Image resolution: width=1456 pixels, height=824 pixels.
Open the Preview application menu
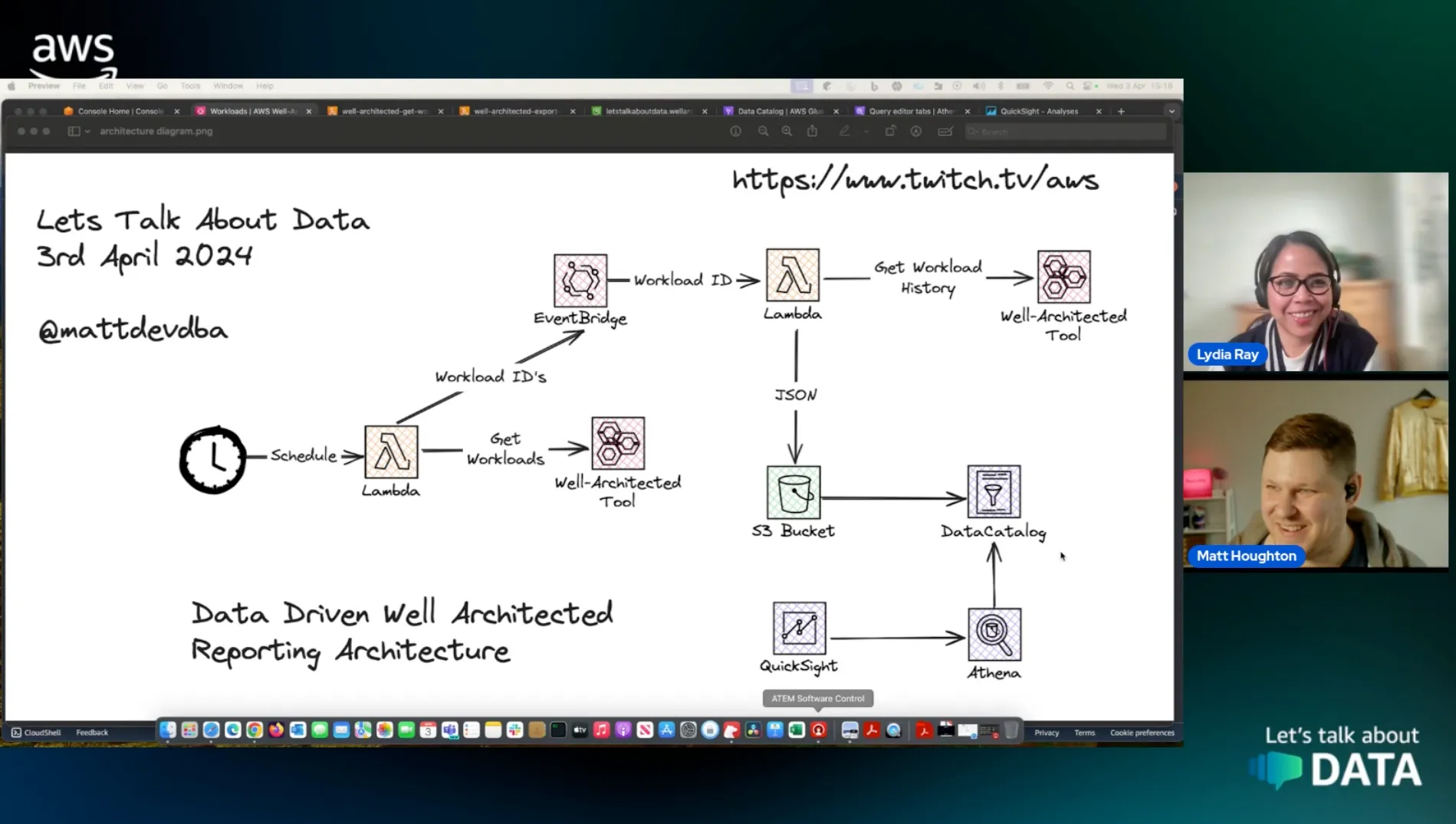coord(44,86)
